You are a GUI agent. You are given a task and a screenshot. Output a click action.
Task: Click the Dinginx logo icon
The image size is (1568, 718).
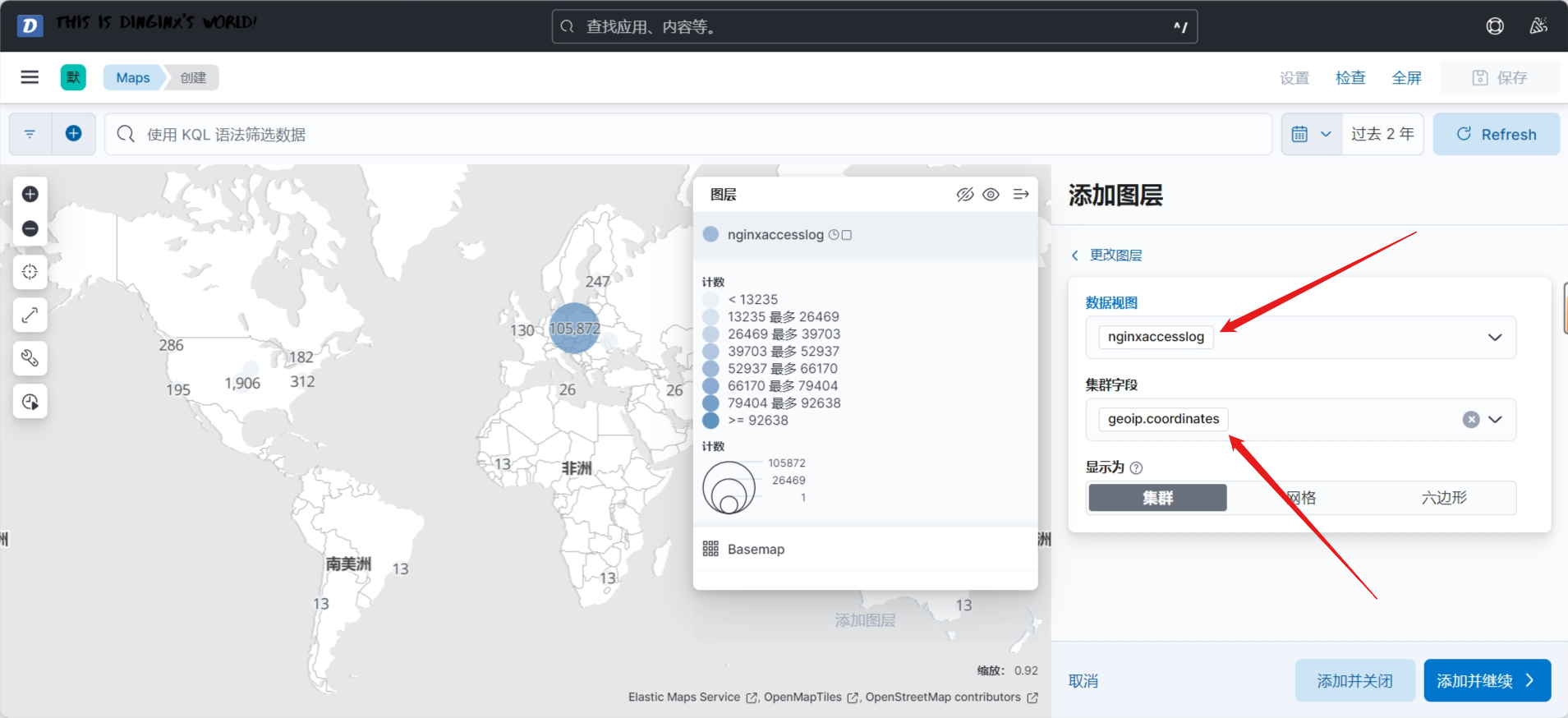pos(30,25)
